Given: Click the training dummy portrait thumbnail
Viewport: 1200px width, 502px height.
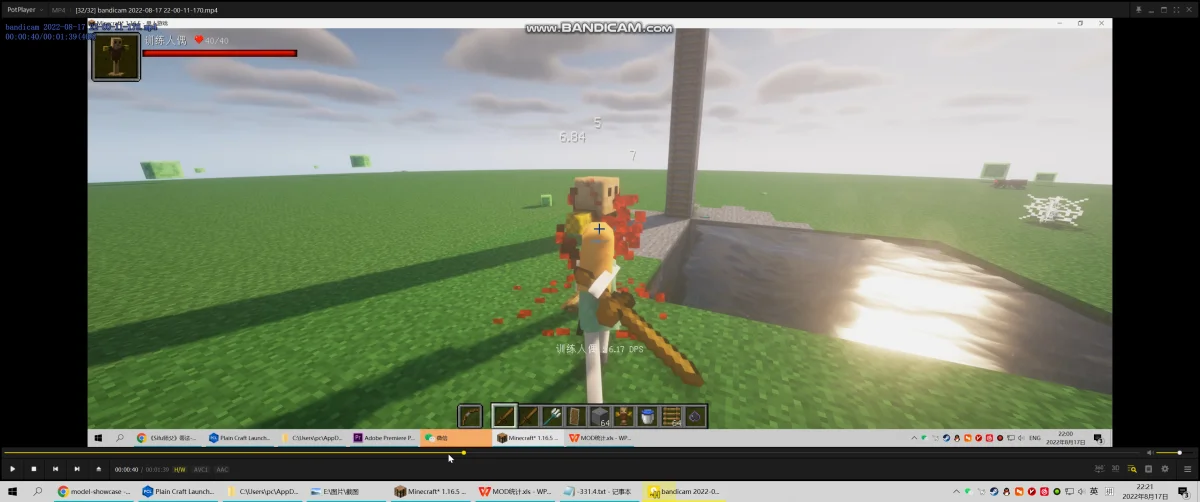Looking at the screenshot, I should coord(116,56).
